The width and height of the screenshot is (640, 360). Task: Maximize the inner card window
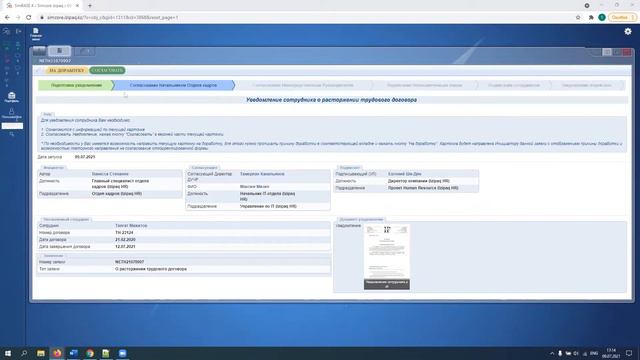607,52
